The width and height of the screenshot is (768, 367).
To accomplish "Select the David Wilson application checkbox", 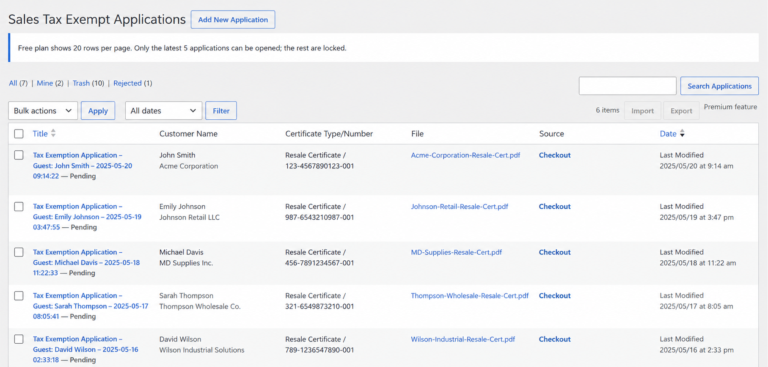I will tap(19, 339).
